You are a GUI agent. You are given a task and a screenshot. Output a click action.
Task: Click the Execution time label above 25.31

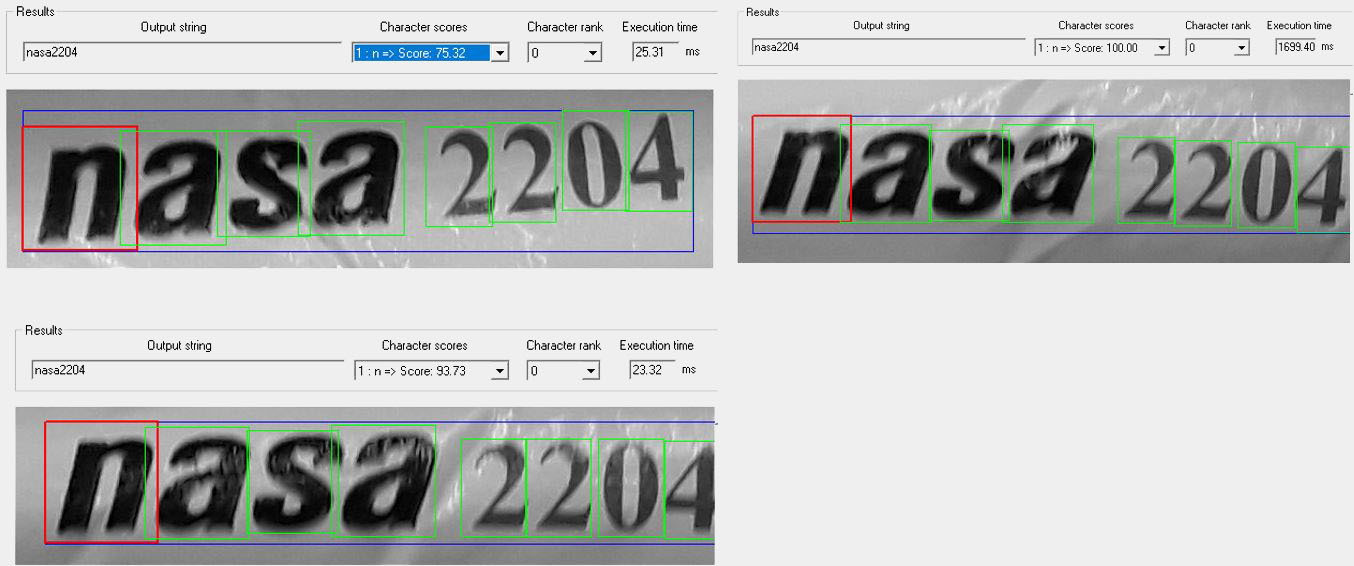[x=659, y=27]
